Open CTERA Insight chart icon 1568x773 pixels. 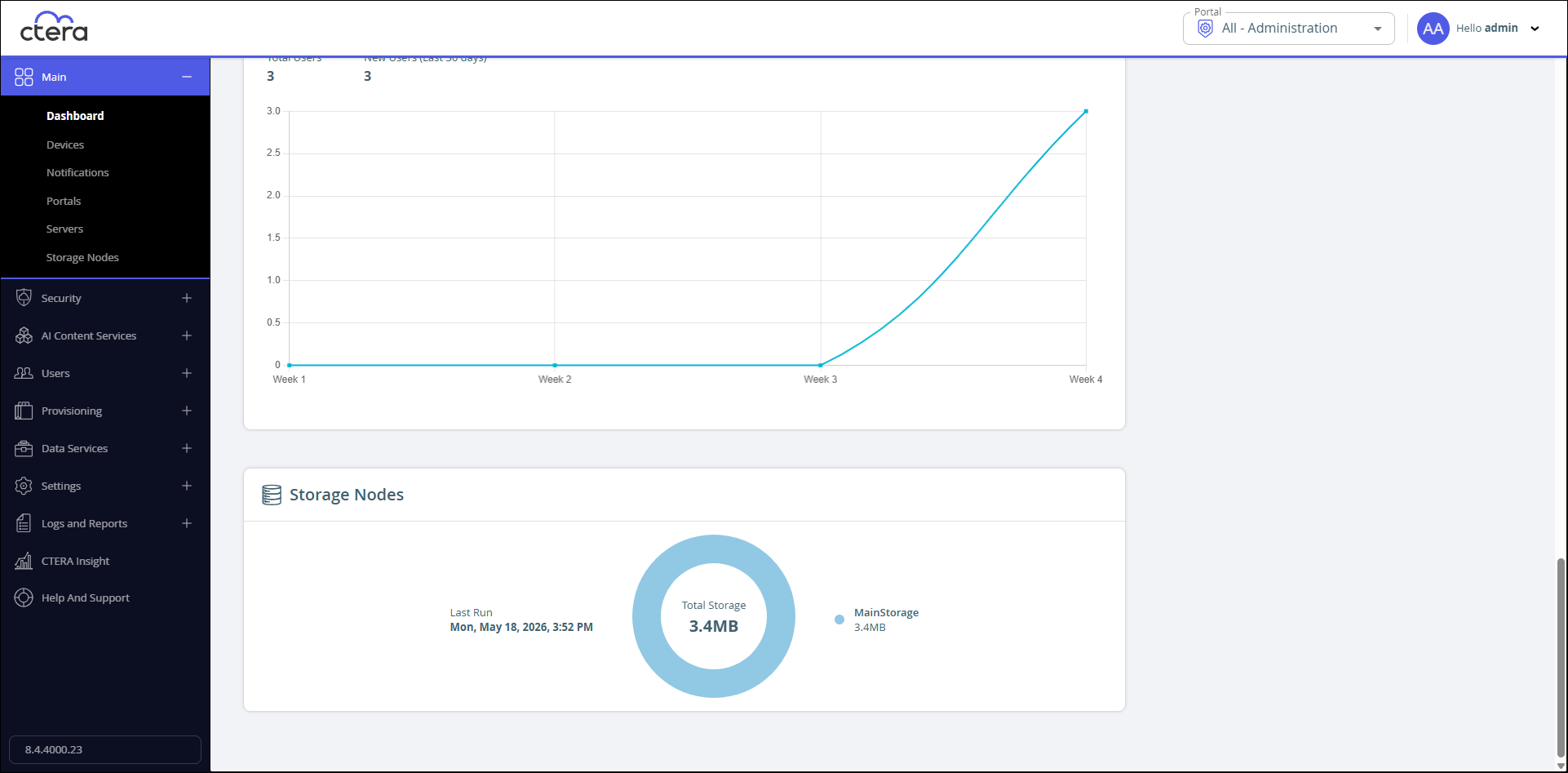click(x=24, y=561)
